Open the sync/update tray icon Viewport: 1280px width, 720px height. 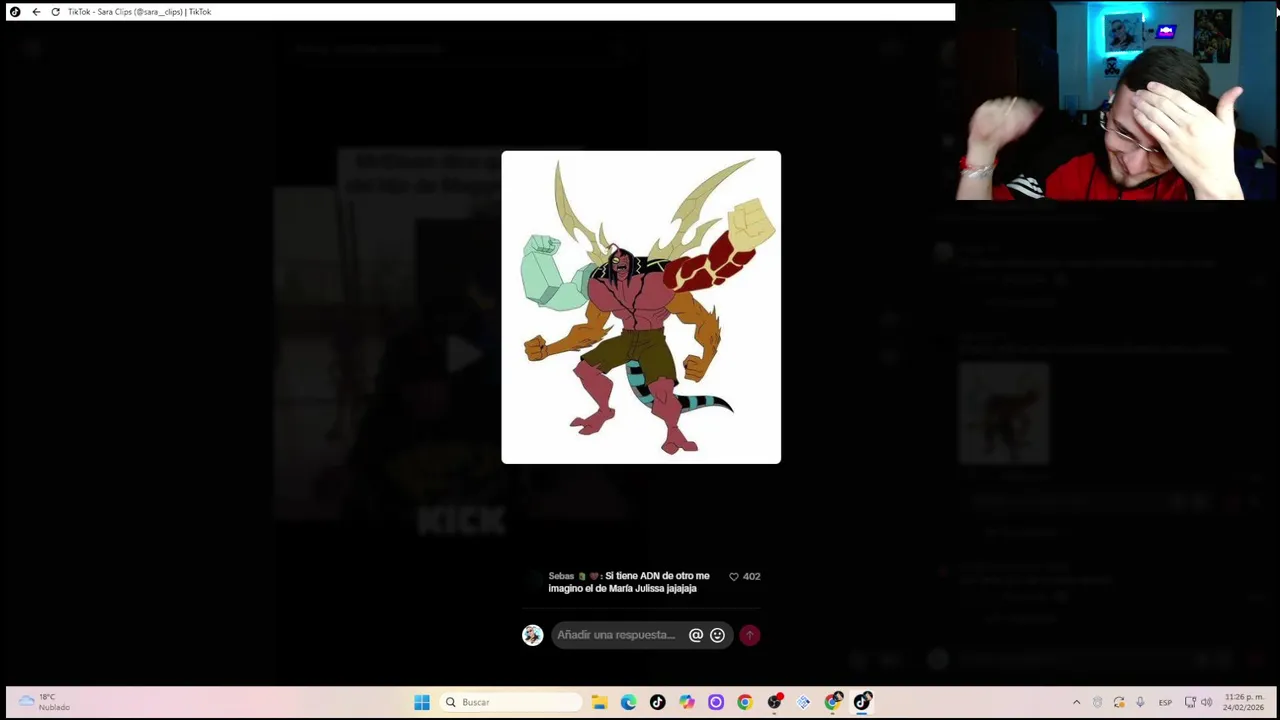(1119, 702)
